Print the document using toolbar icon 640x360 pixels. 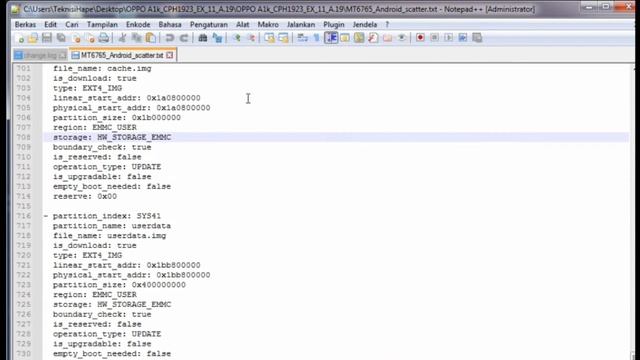click(104, 38)
